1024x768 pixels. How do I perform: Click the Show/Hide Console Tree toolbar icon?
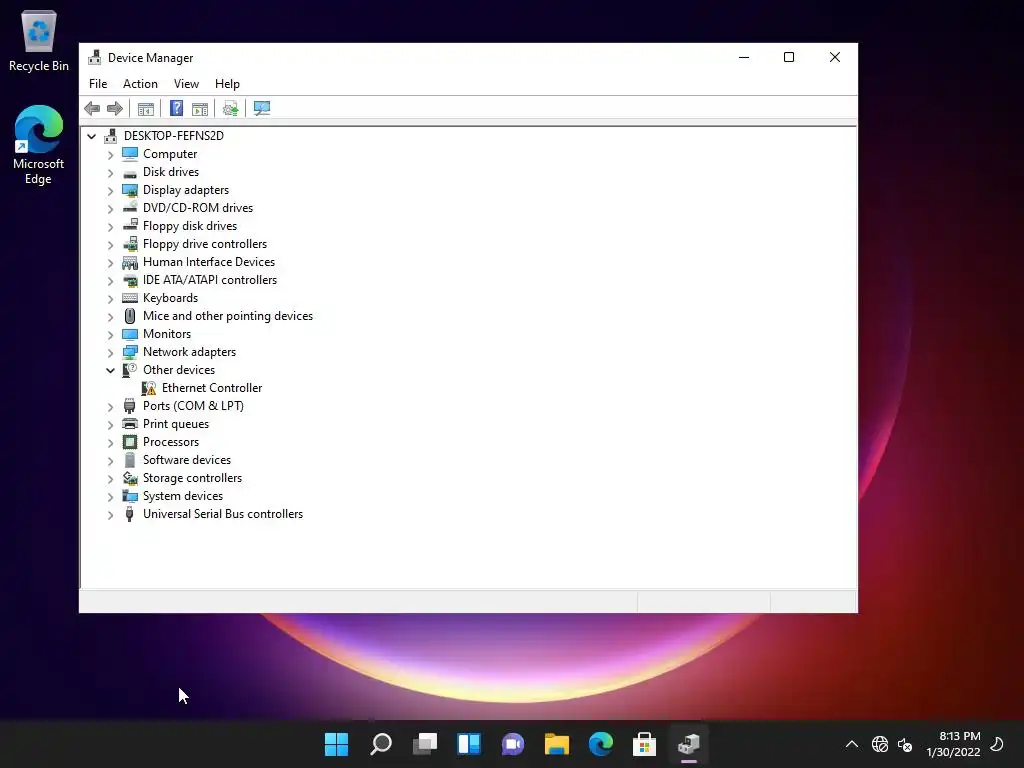coord(146,108)
